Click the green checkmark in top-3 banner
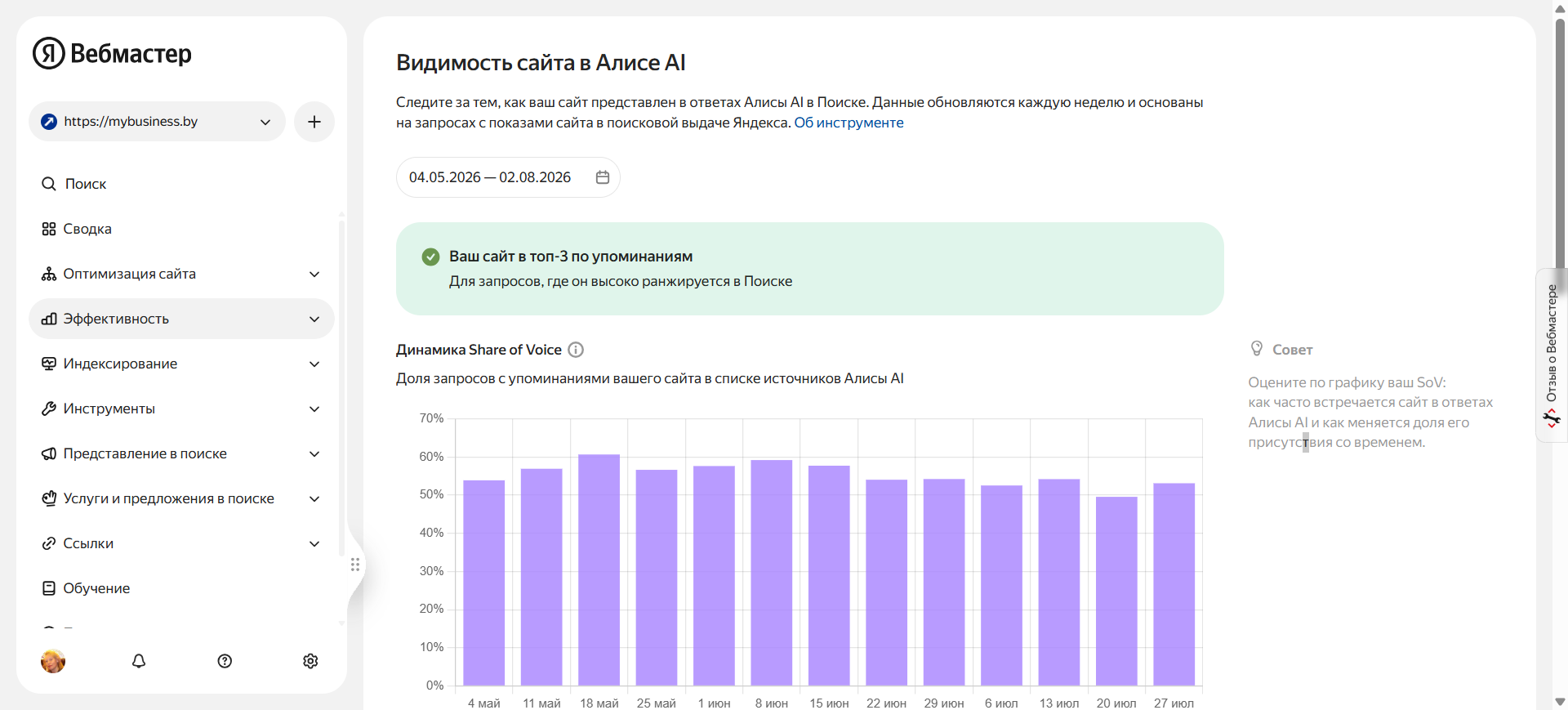Viewport: 1568px width, 710px height. [430, 257]
